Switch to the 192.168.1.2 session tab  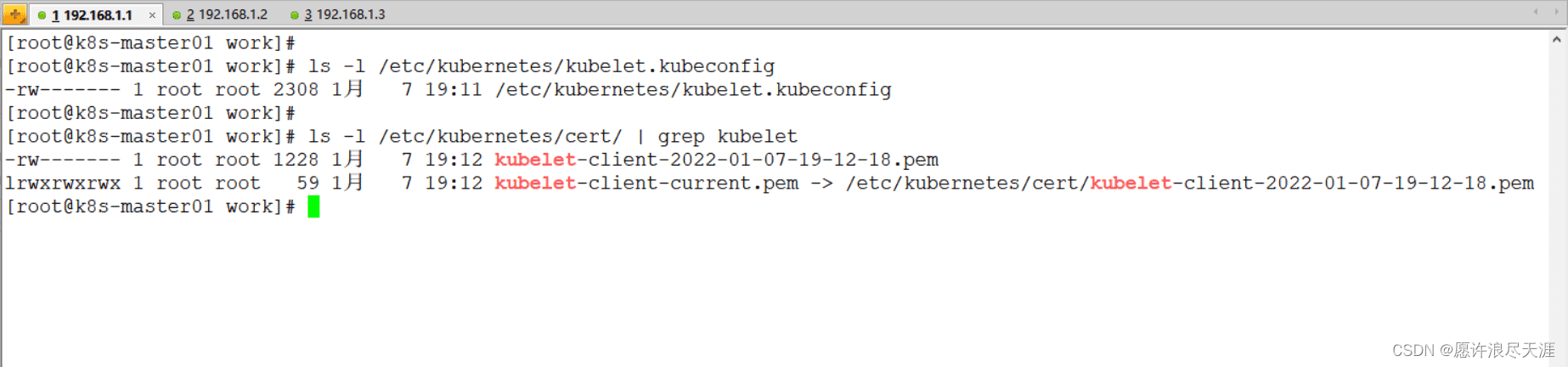click(226, 14)
